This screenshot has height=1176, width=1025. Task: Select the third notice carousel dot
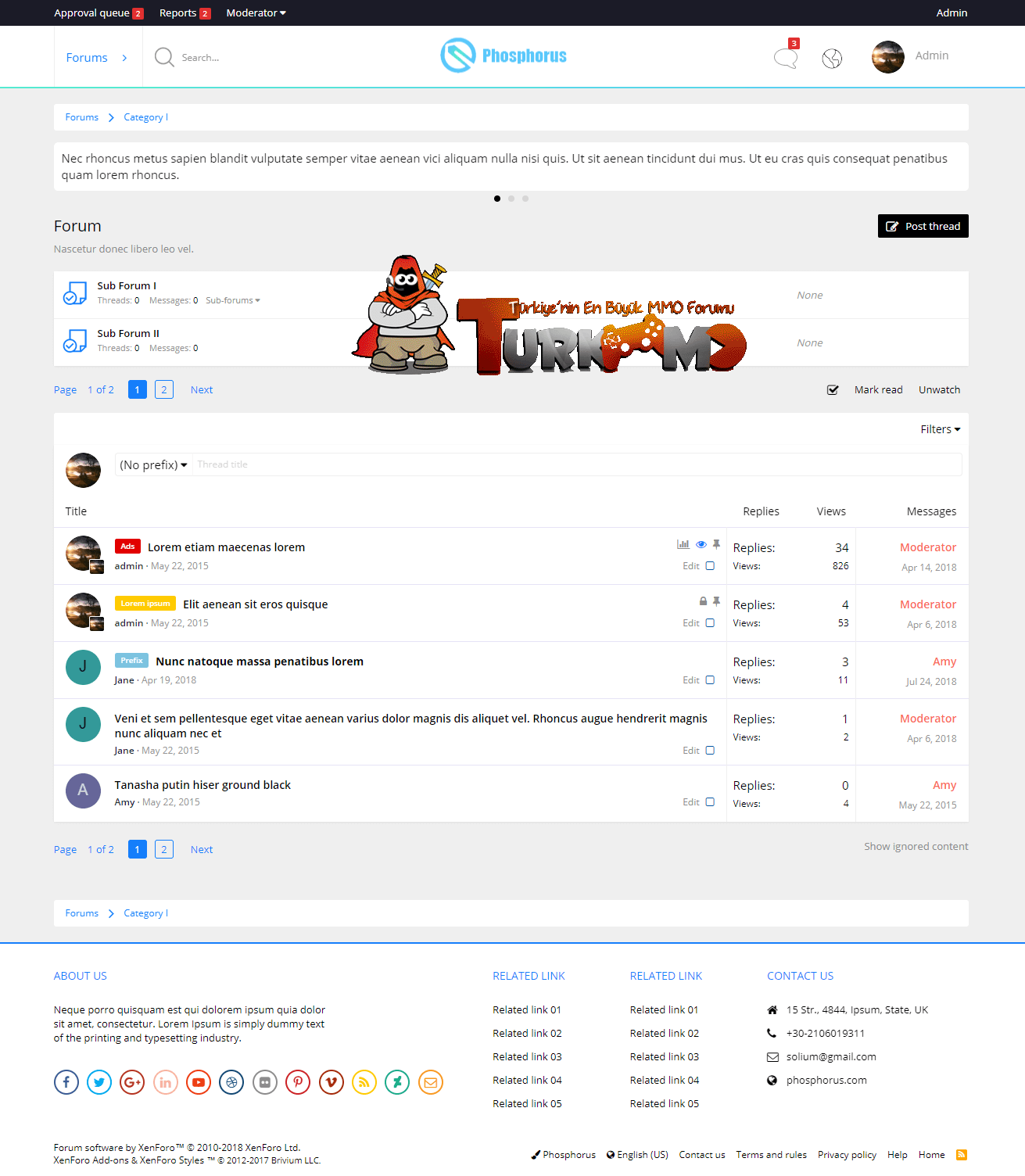point(525,199)
